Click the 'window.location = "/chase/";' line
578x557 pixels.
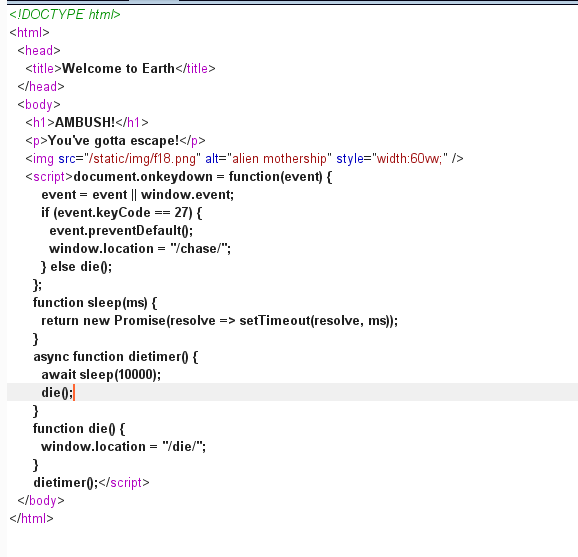tap(140, 249)
